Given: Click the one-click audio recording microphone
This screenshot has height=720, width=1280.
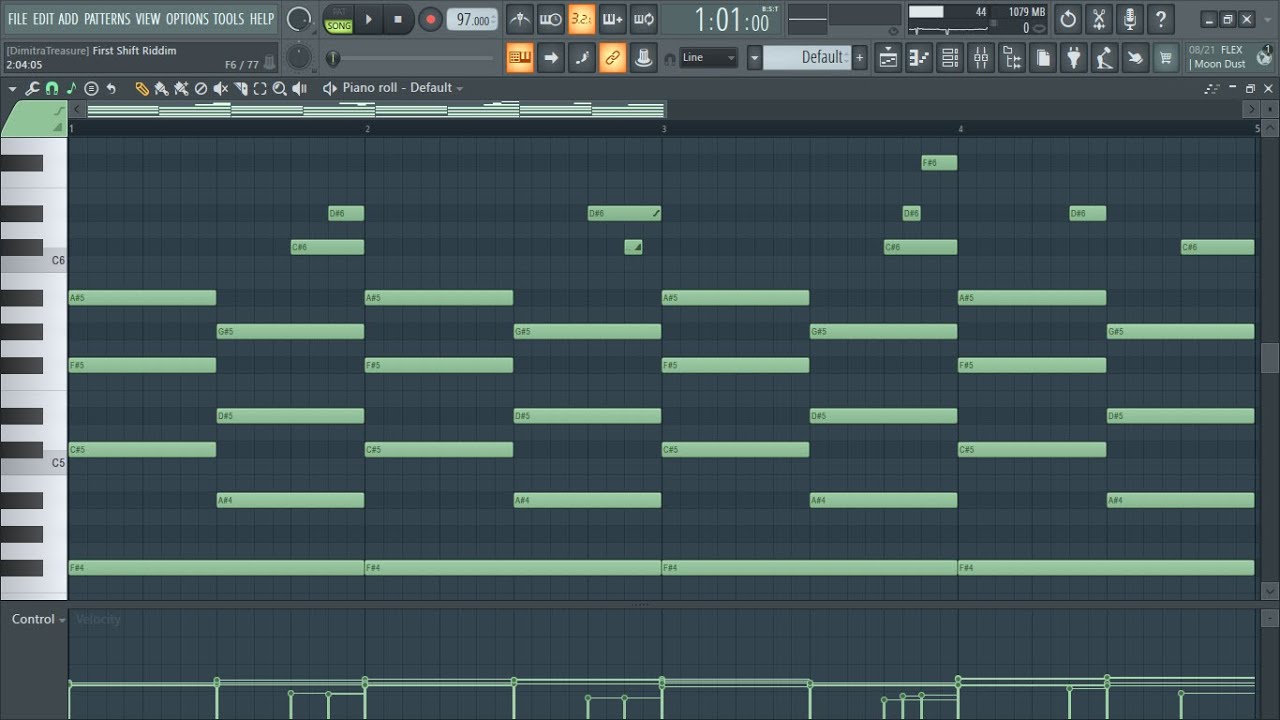Looking at the screenshot, I should pos(1130,19).
